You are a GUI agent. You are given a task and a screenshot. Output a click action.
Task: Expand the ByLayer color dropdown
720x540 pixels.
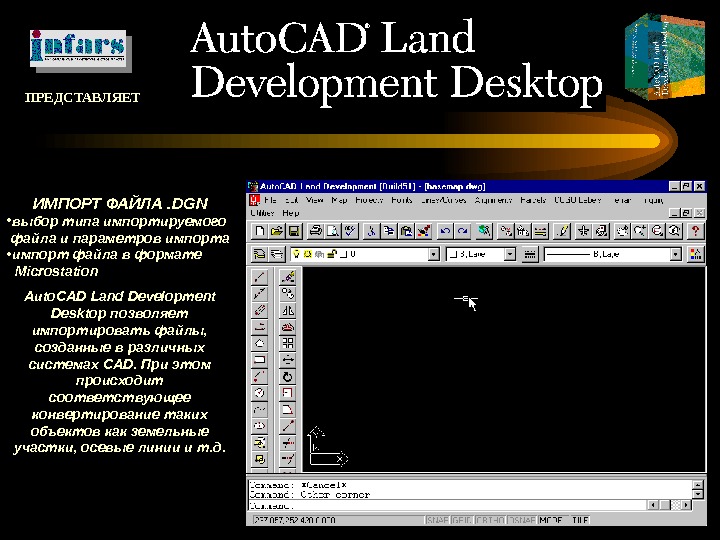(x=510, y=254)
